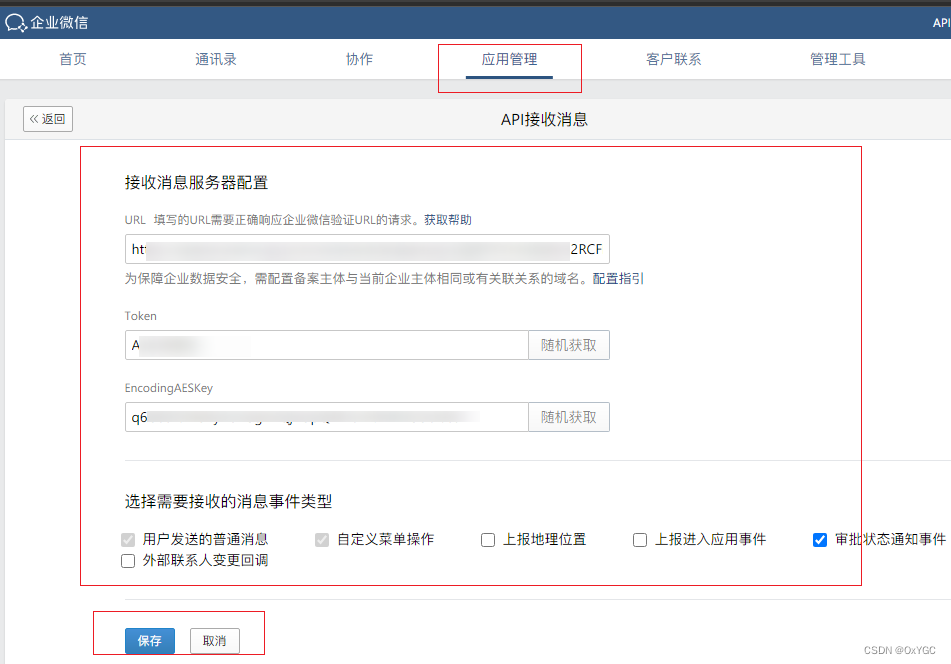Click the Token field label
The height and width of the screenshot is (664, 951).
pos(141,316)
